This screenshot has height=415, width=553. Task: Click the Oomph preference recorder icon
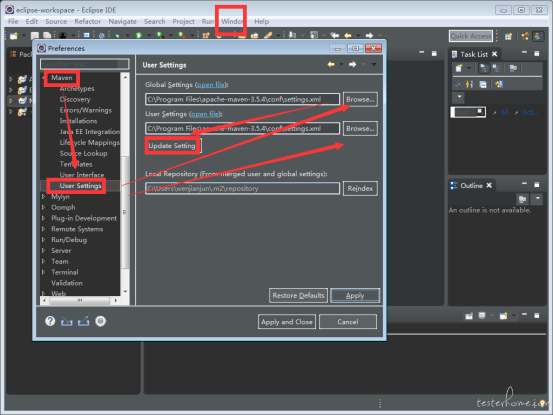101,321
